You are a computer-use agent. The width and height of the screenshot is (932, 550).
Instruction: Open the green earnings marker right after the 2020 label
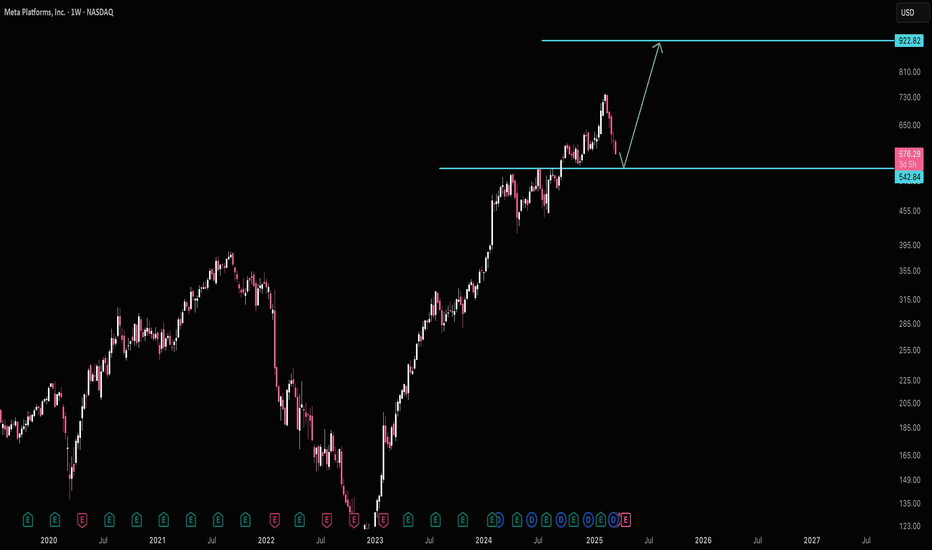click(55, 520)
